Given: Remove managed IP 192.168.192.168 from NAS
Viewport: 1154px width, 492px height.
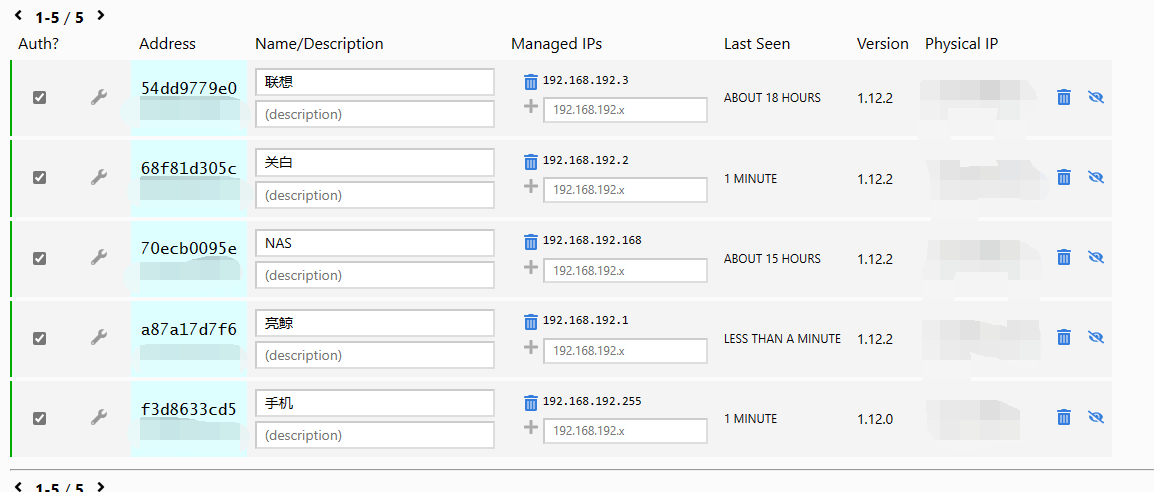Looking at the screenshot, I should (x=531, y=241).
